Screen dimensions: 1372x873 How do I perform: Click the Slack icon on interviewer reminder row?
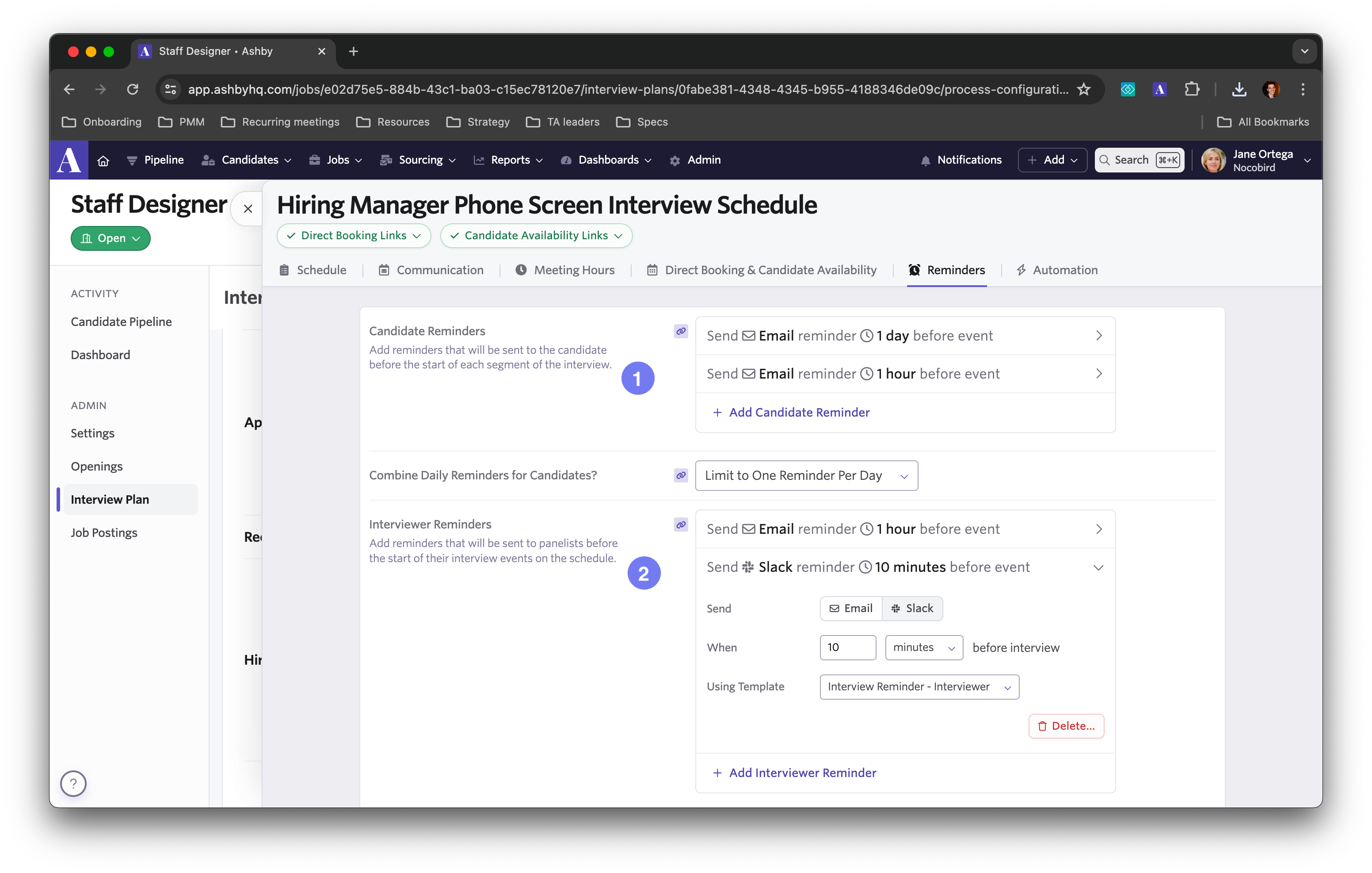pos(747,567)
